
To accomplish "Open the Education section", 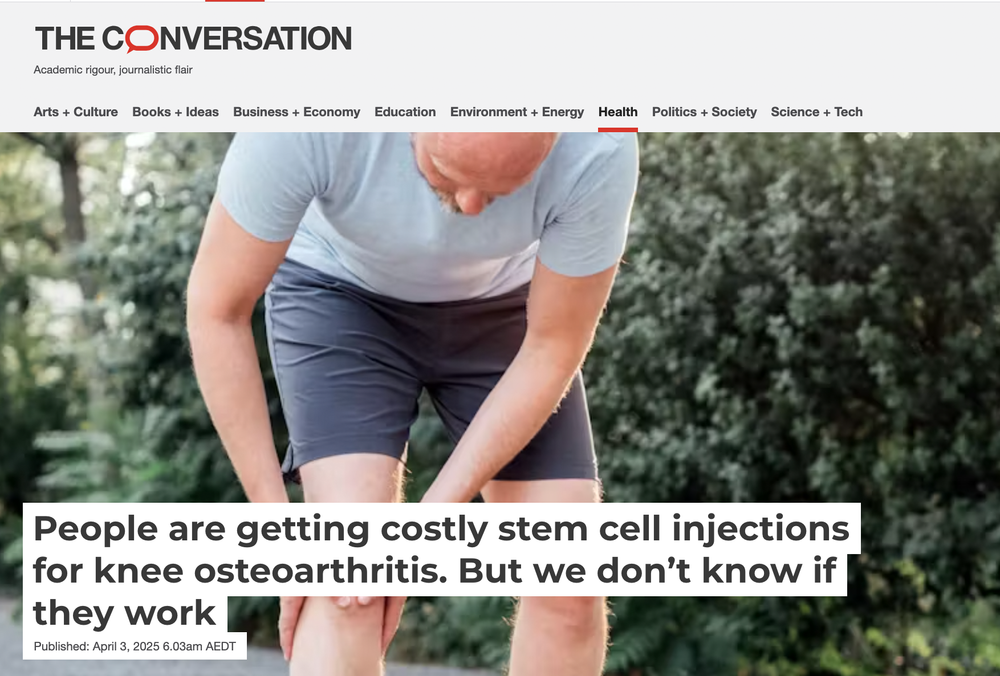I will coord(405,112).
